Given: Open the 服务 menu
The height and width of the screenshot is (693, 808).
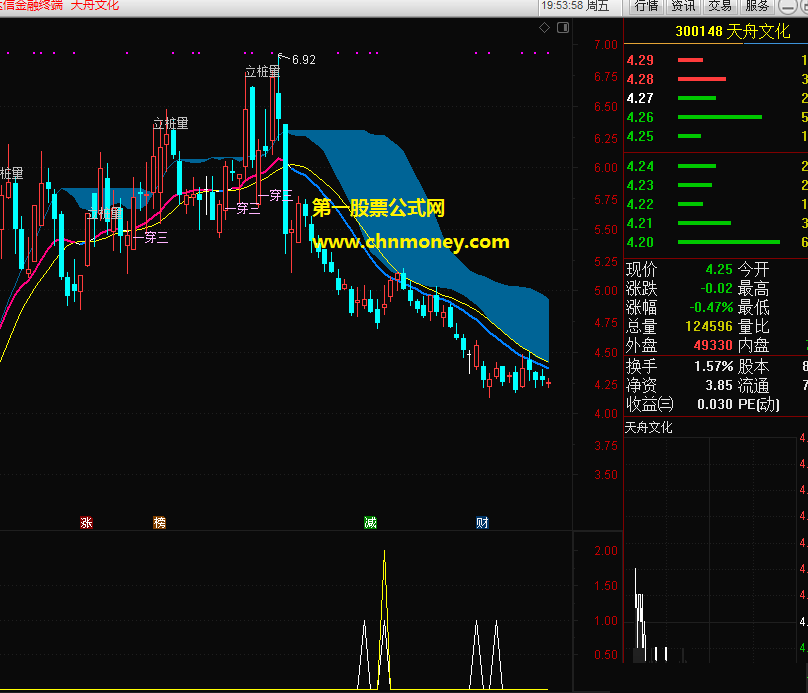Looking at the screenshot, I should point(757,6).
